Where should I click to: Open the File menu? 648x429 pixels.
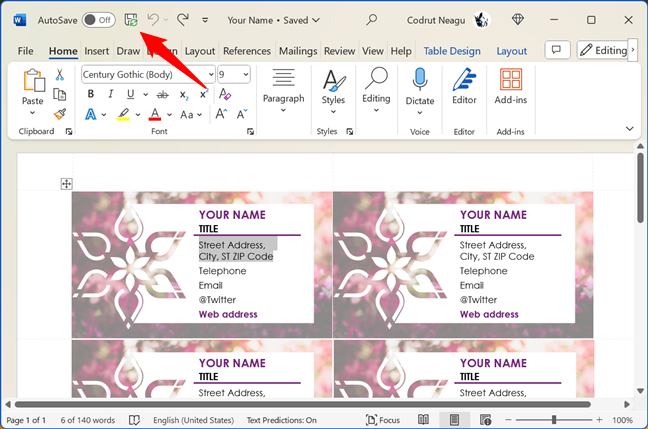click(x=25, y=51)
